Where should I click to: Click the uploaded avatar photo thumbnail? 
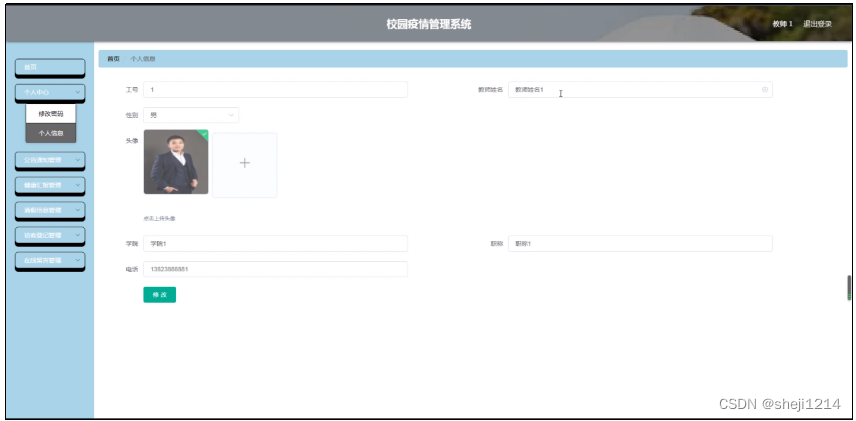176,162
